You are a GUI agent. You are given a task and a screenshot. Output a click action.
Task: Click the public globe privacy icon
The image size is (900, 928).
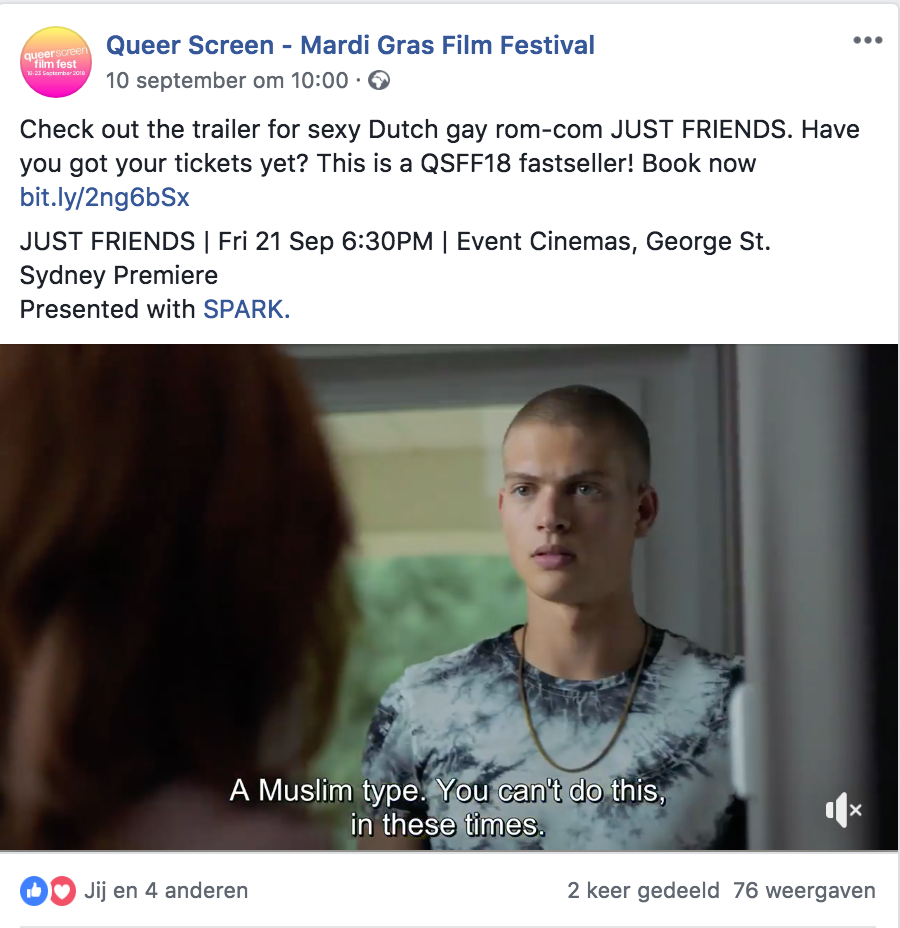tap(379, 80)
